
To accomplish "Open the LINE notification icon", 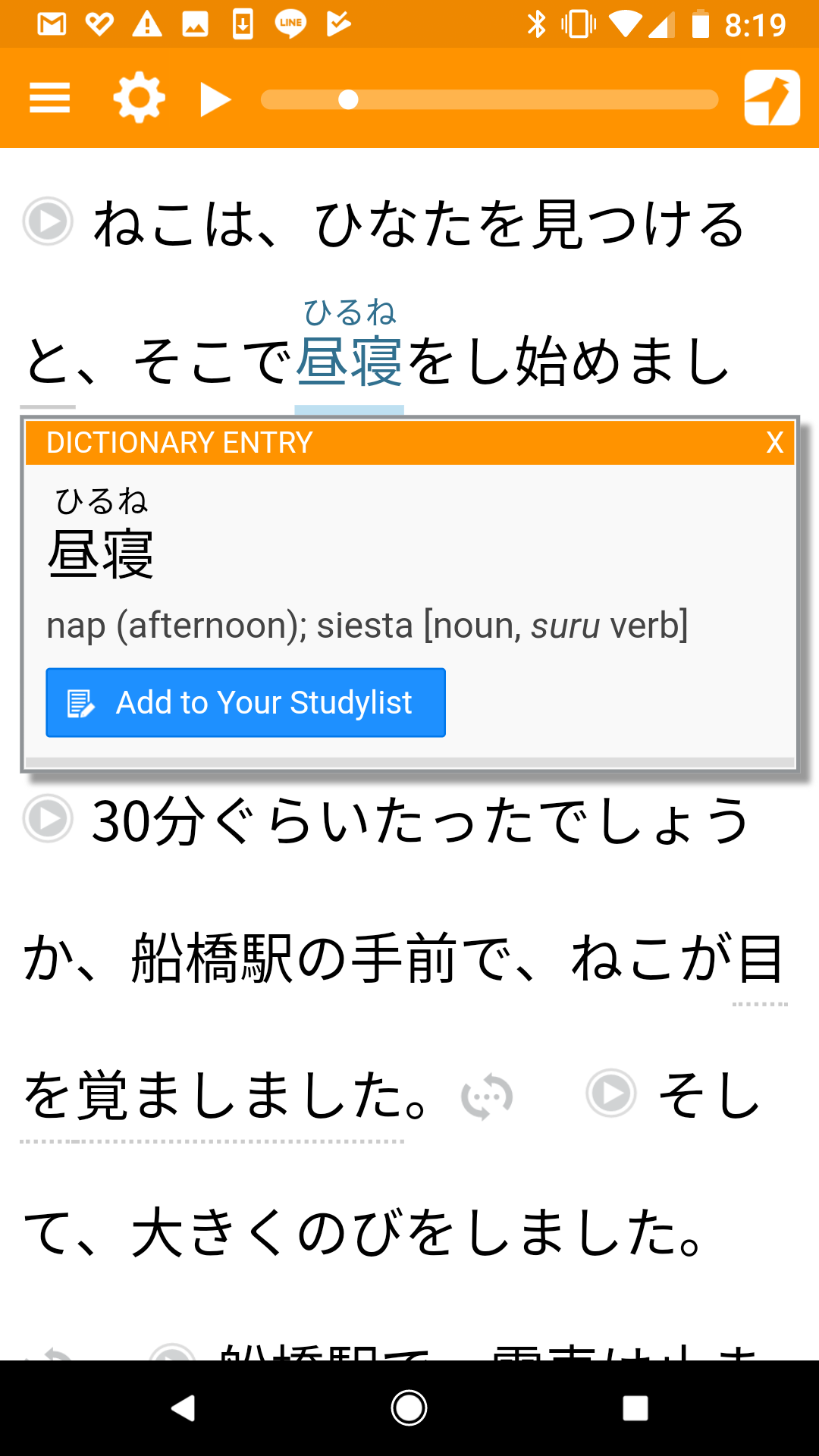I will 290,24.
